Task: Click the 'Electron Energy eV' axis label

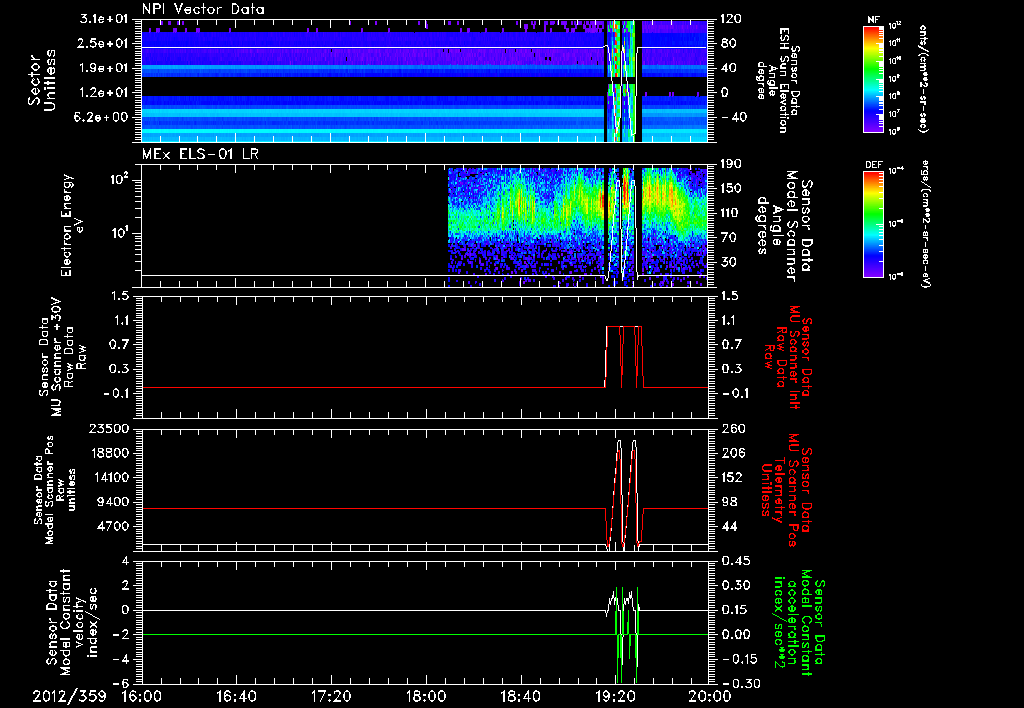Action: point(73,225)
